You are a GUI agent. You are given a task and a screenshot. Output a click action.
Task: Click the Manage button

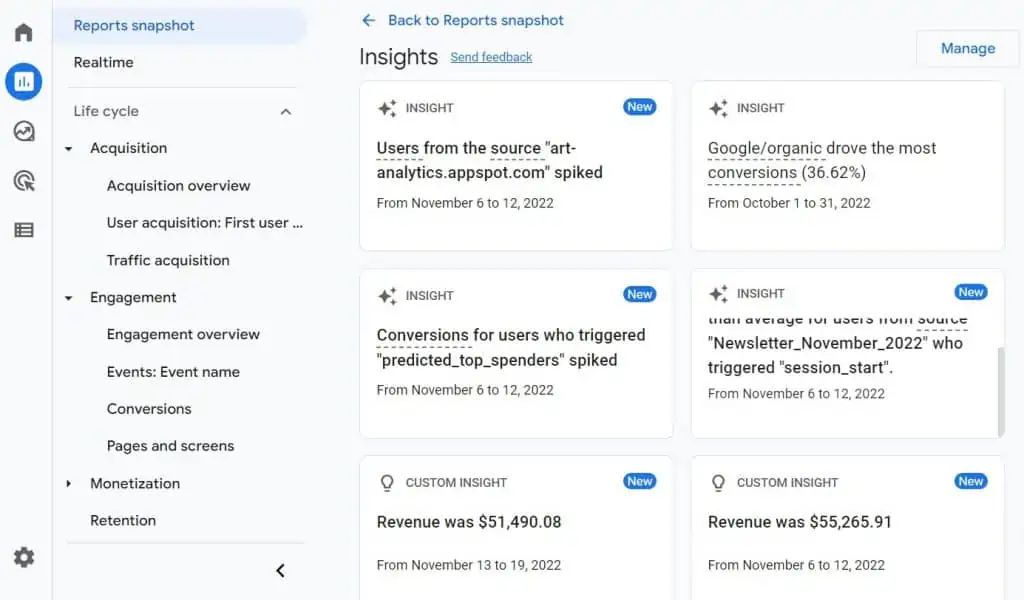tap(967, 47)
